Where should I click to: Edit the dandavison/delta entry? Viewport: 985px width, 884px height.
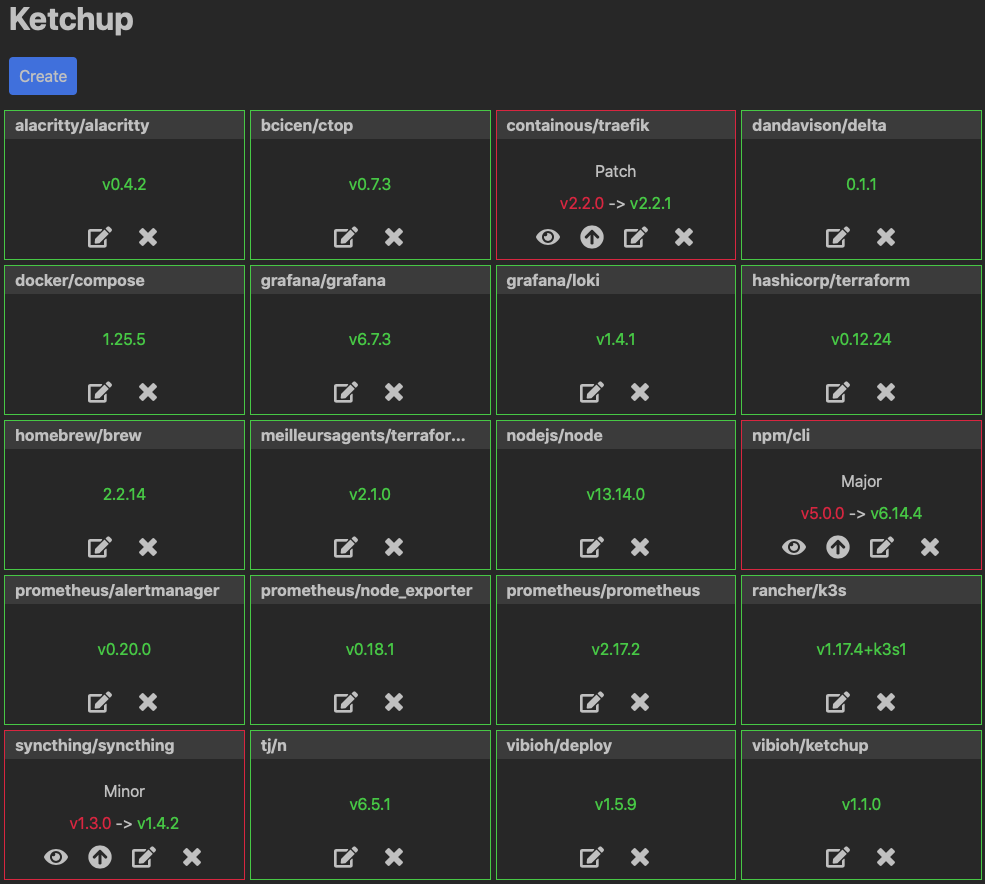pos(837,237)
